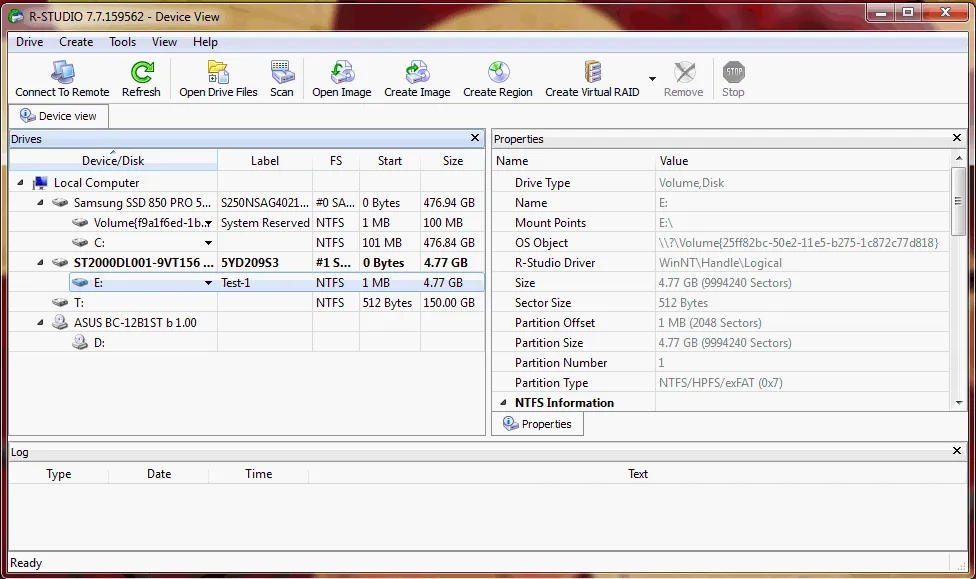Image resolution: width=976 pixels, height=579 pixels.
Task: Switch to the Device view tab
Action: point(57,115)
